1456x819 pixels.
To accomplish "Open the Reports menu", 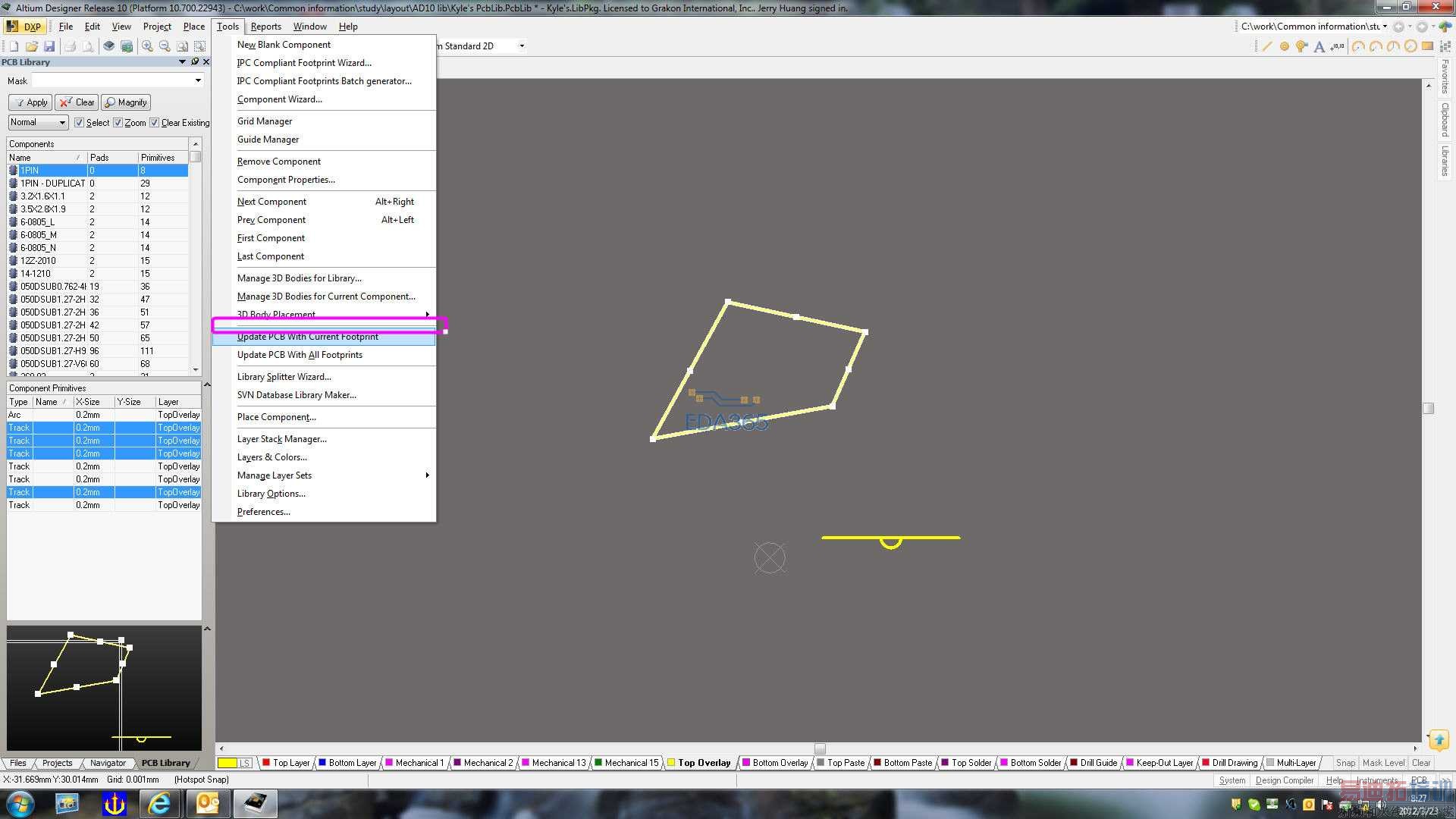I will pyautogui.click(x=265, y=27).
